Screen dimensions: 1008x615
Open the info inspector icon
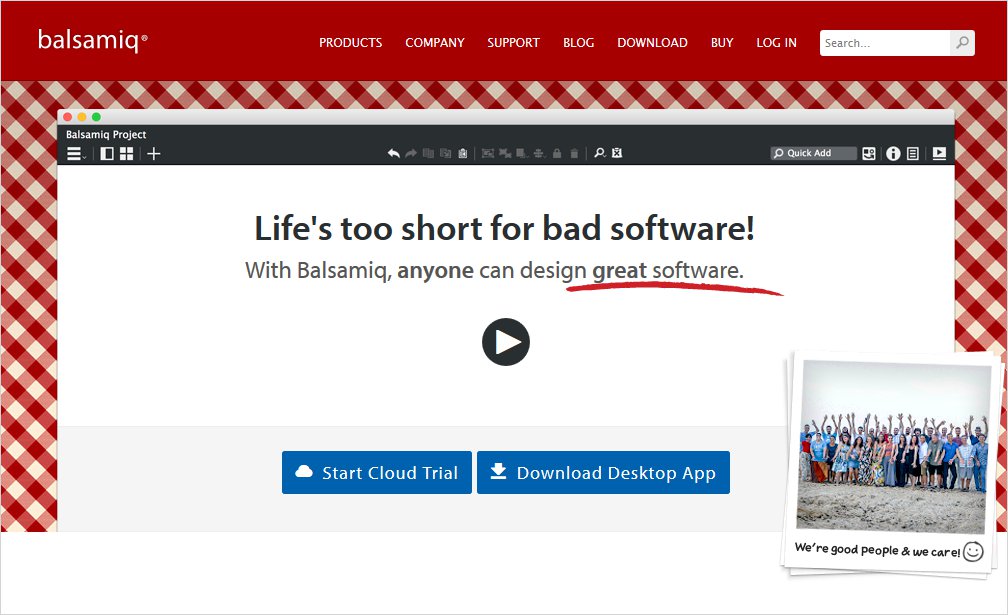893,154
